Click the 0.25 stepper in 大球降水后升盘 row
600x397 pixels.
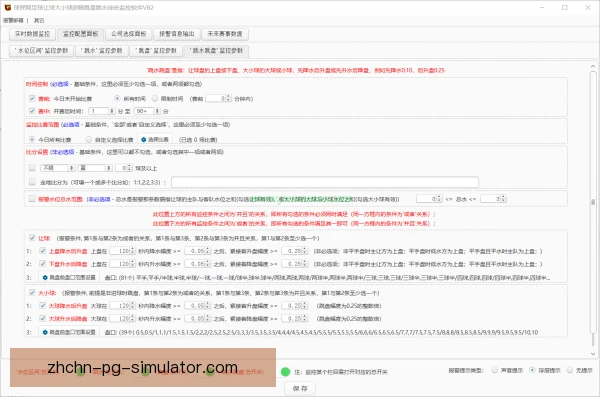(295, 306)
